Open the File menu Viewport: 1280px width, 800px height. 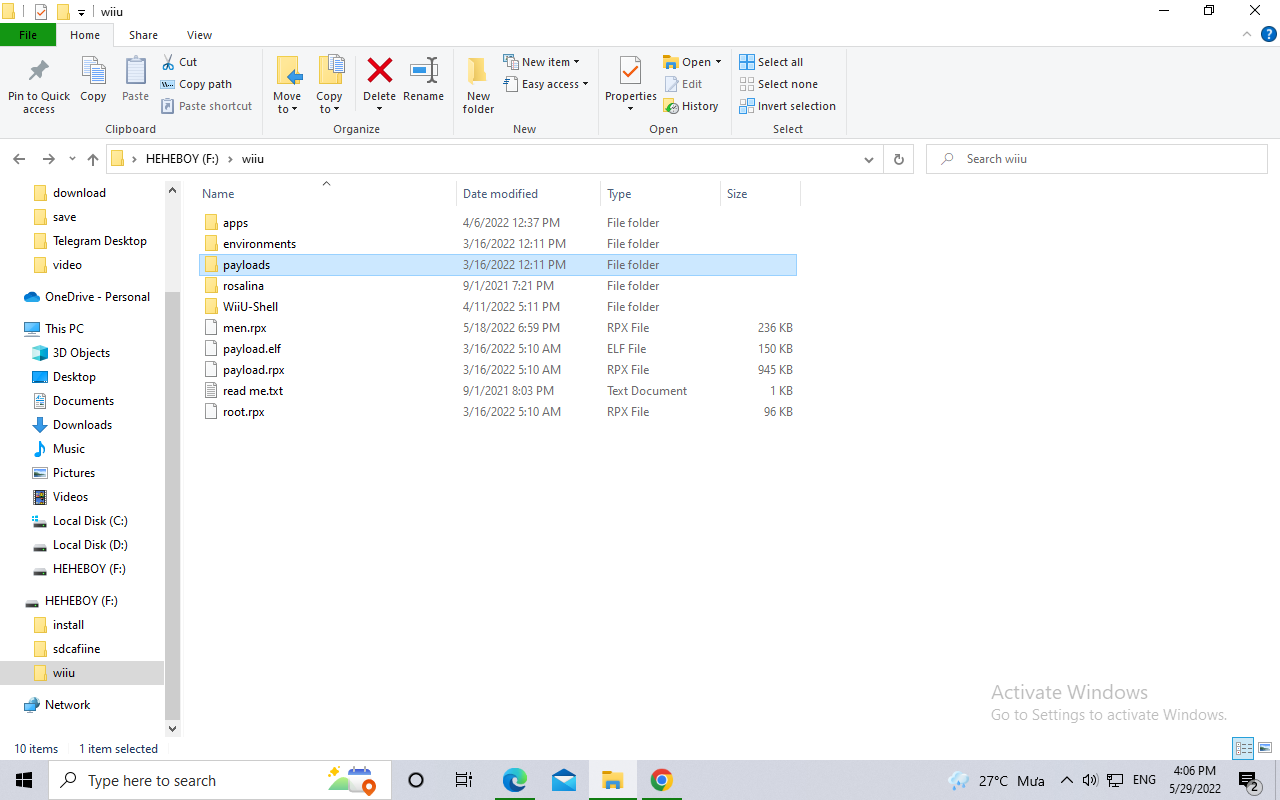(28, 35)
